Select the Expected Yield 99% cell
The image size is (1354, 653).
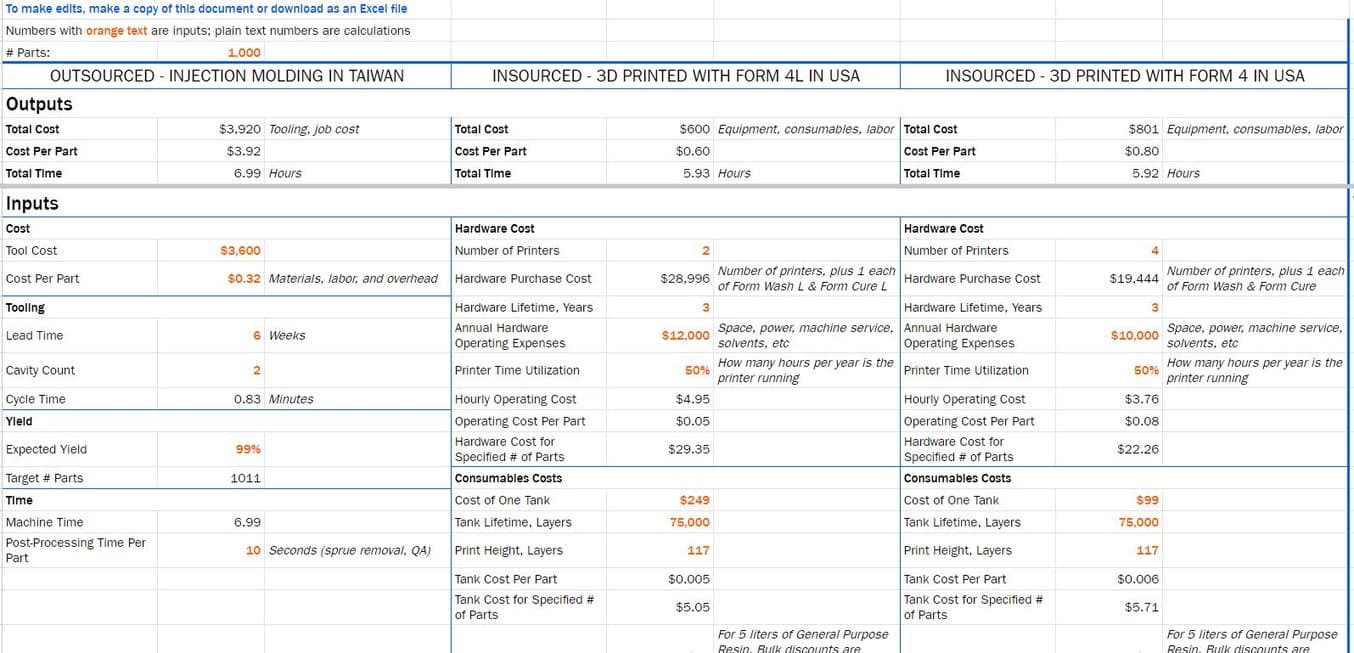coord(247,450)
